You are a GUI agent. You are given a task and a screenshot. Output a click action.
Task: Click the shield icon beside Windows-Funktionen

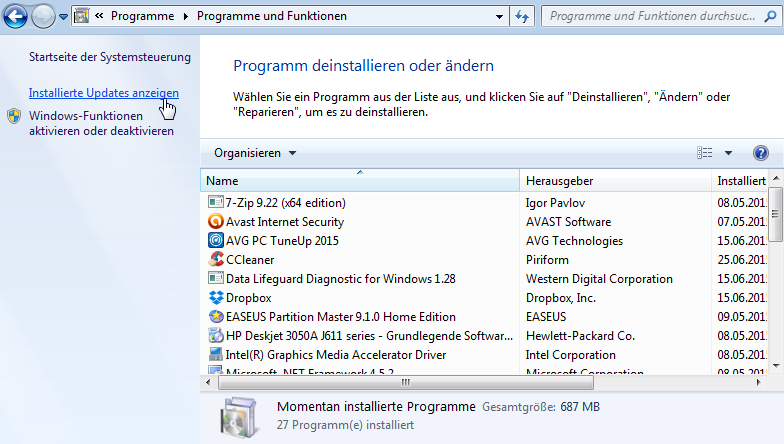tap(14, 116)
